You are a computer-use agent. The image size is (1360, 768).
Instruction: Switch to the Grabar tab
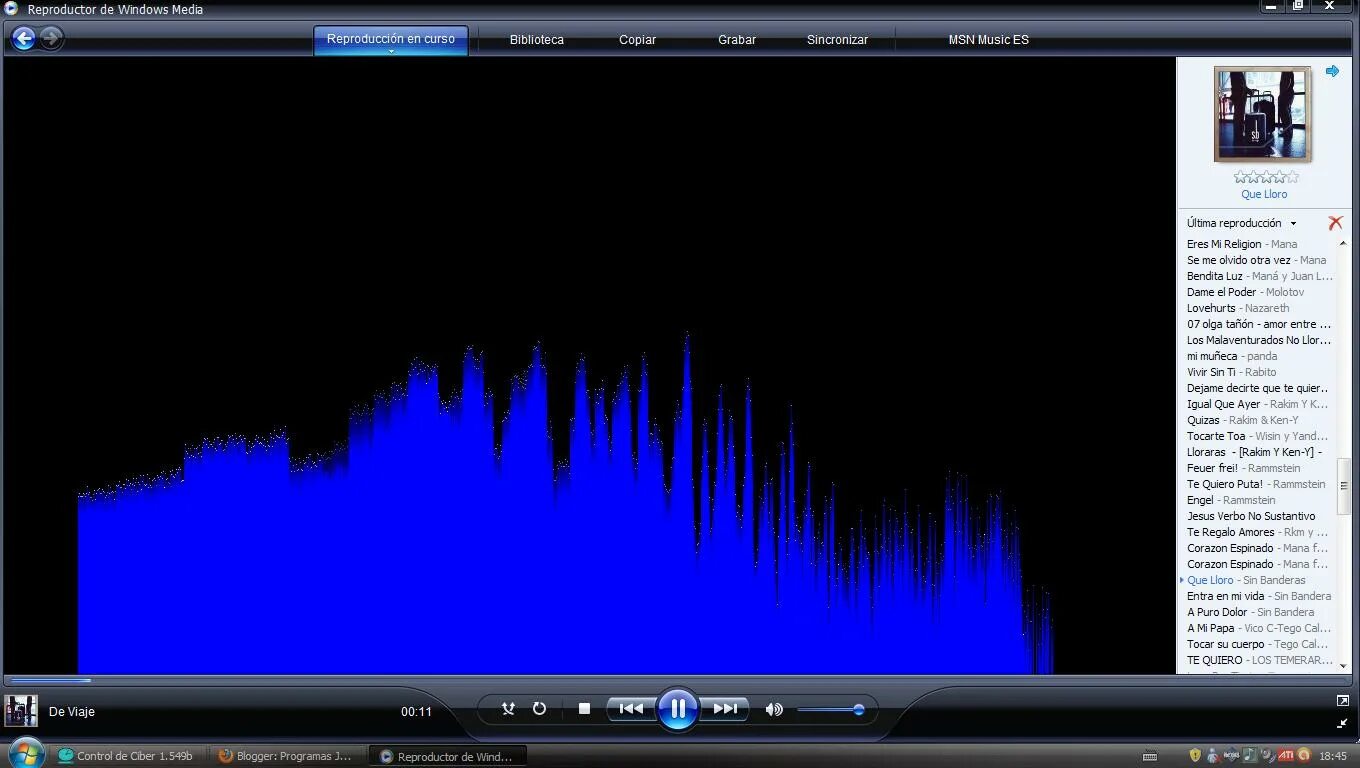(x=737, y=40)
